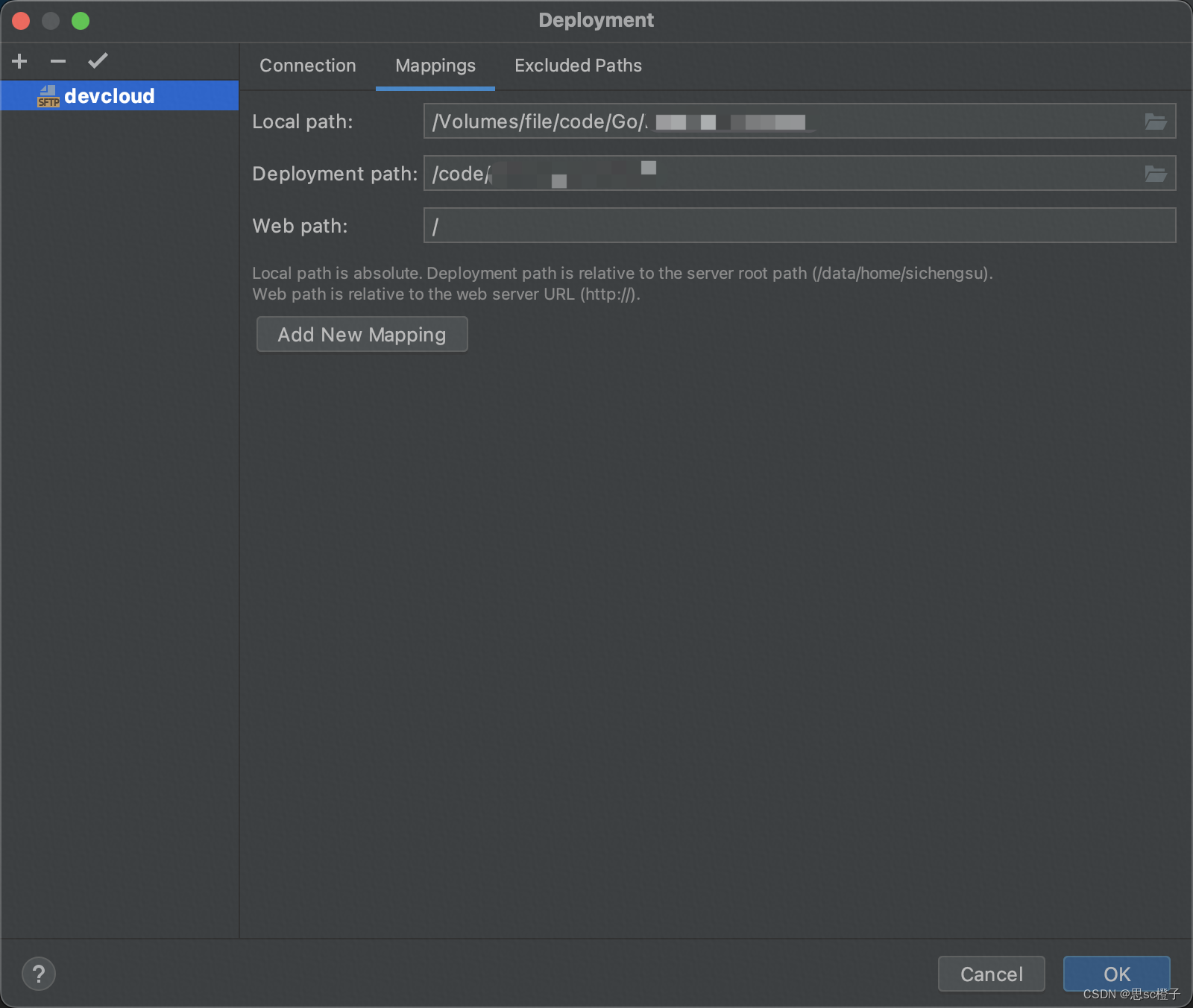Focus the Web path input field
The image size is (1193, 1008).
[x=800, y=225]
